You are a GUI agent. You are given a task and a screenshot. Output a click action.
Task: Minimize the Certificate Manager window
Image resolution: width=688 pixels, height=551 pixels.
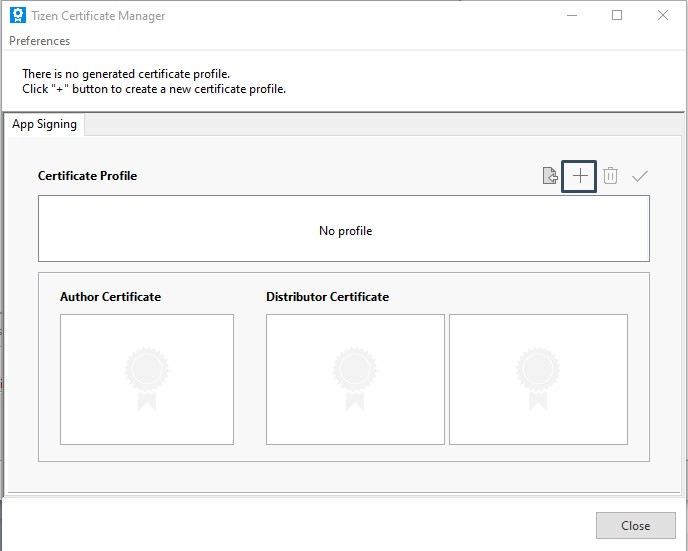click(571, 16)
